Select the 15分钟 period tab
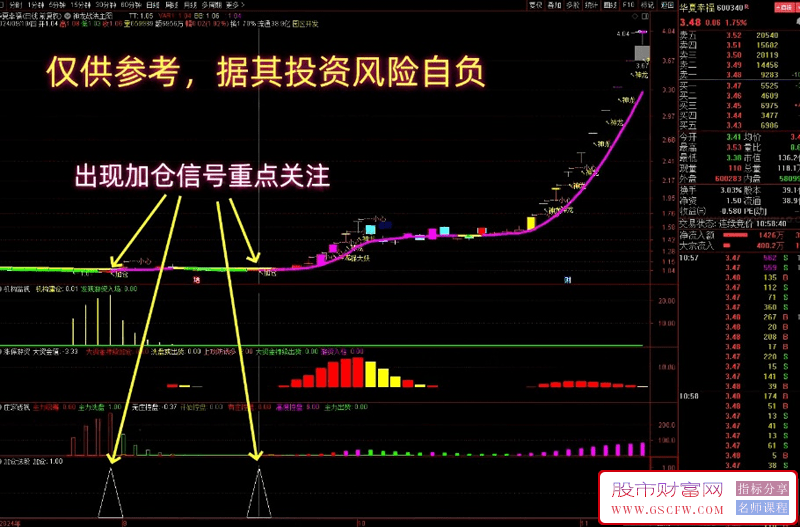The width and height of the screenshot is (800, 527). click(x=81, y=5)
